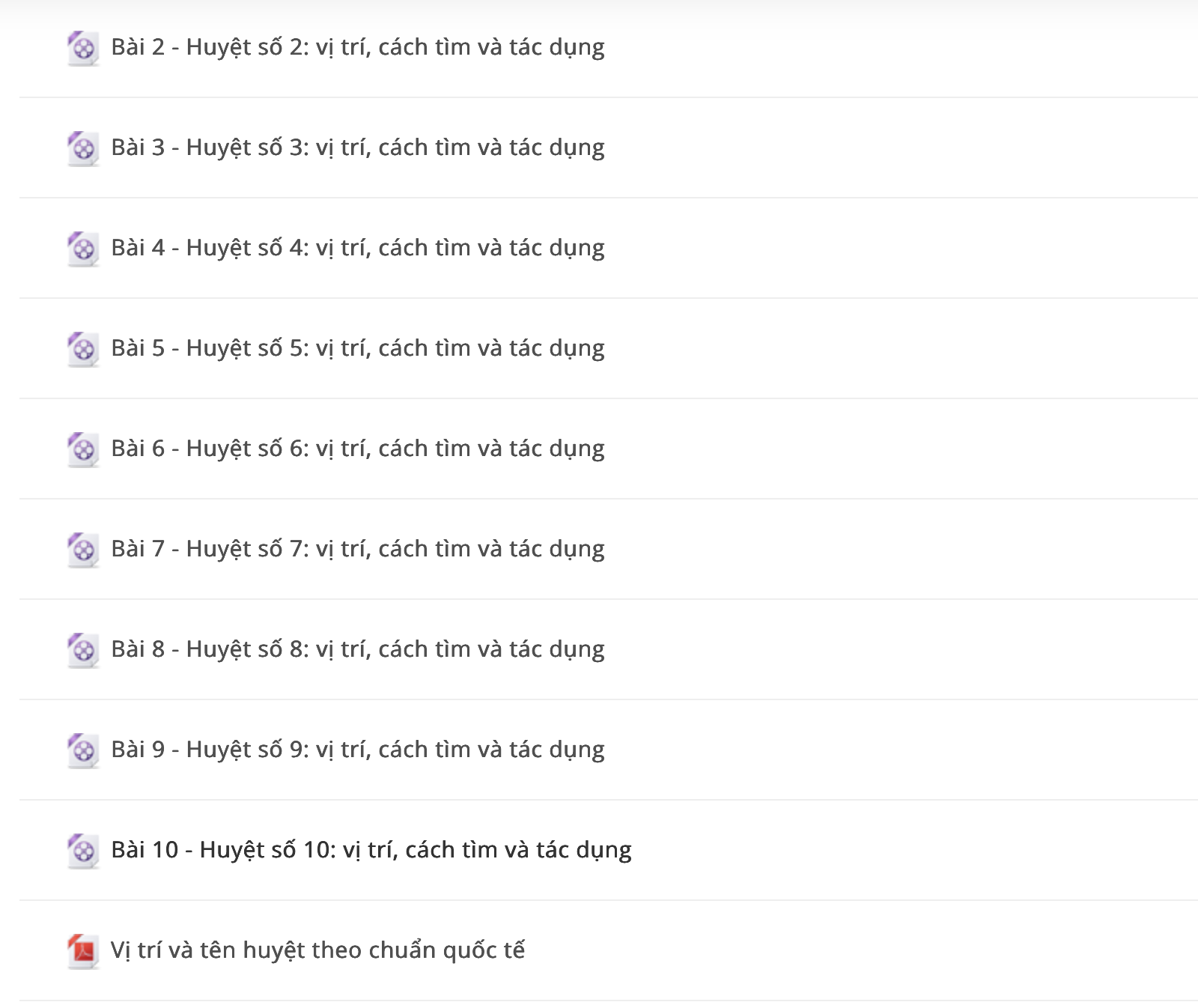Screen dimensions: 1198x1008
Task: View Bài 6 - Huyệt số 6 lesson
Action: pyautogui.click(x=358, y=449)
